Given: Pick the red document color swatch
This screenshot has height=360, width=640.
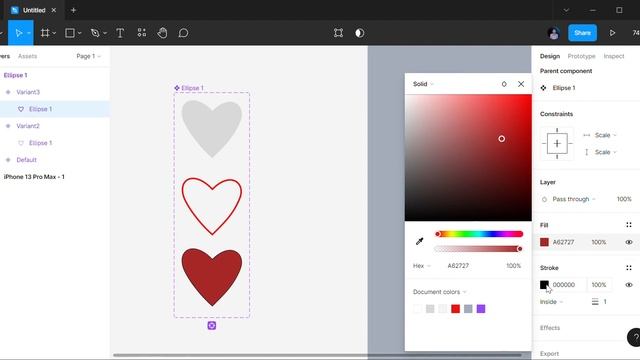Looking at the screenshot, I should coord(456,309).
